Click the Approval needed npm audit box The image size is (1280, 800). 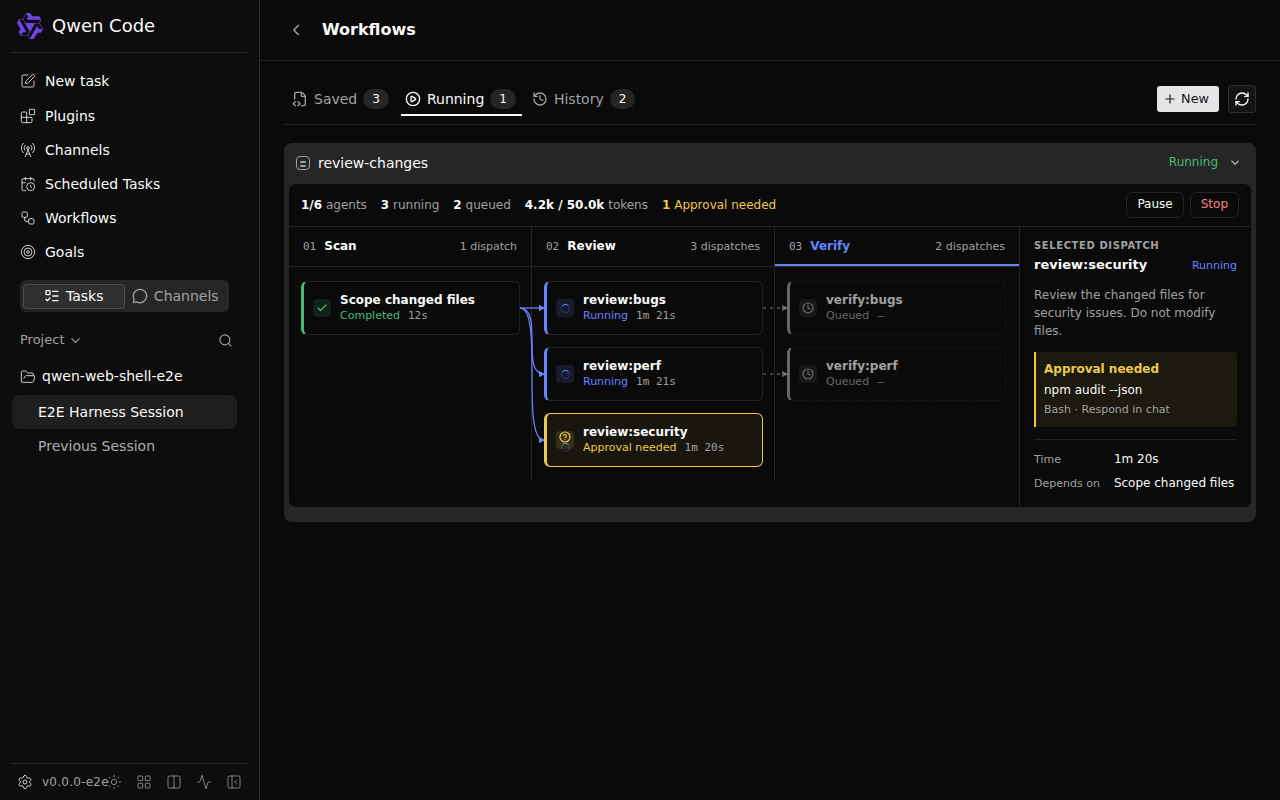click(1135, 389)
